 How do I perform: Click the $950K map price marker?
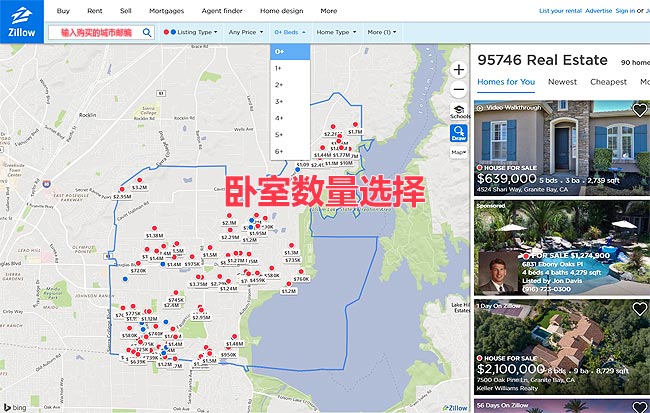point(228,355)
